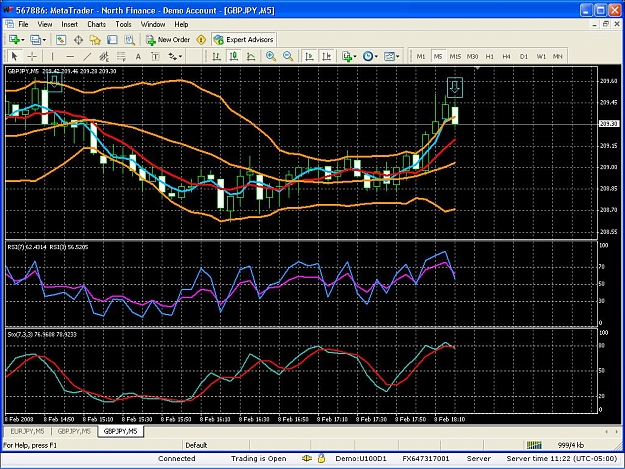Open the Tools menu

[x=123, y=24]
